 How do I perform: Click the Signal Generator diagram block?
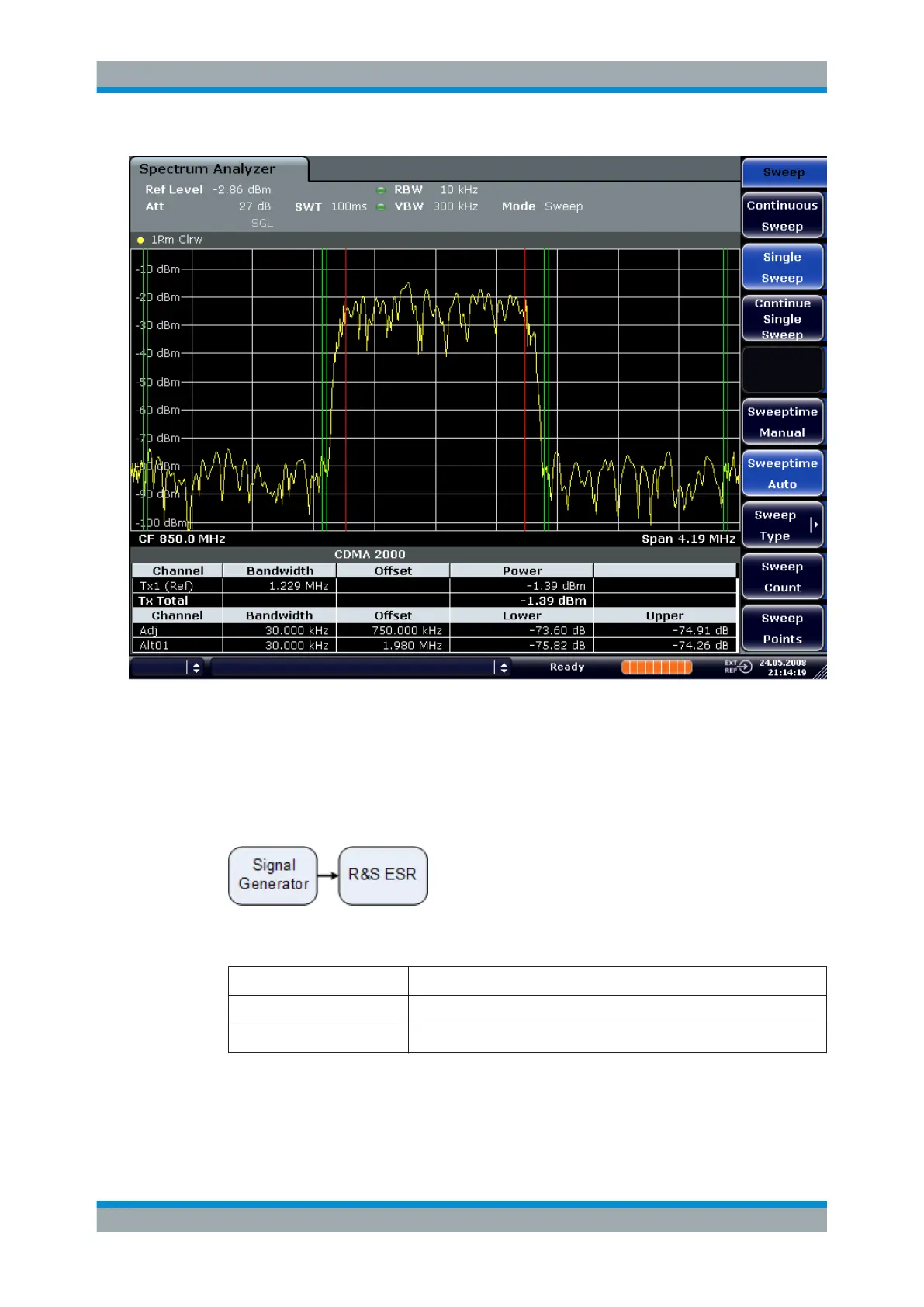click(x=273, y=875)
